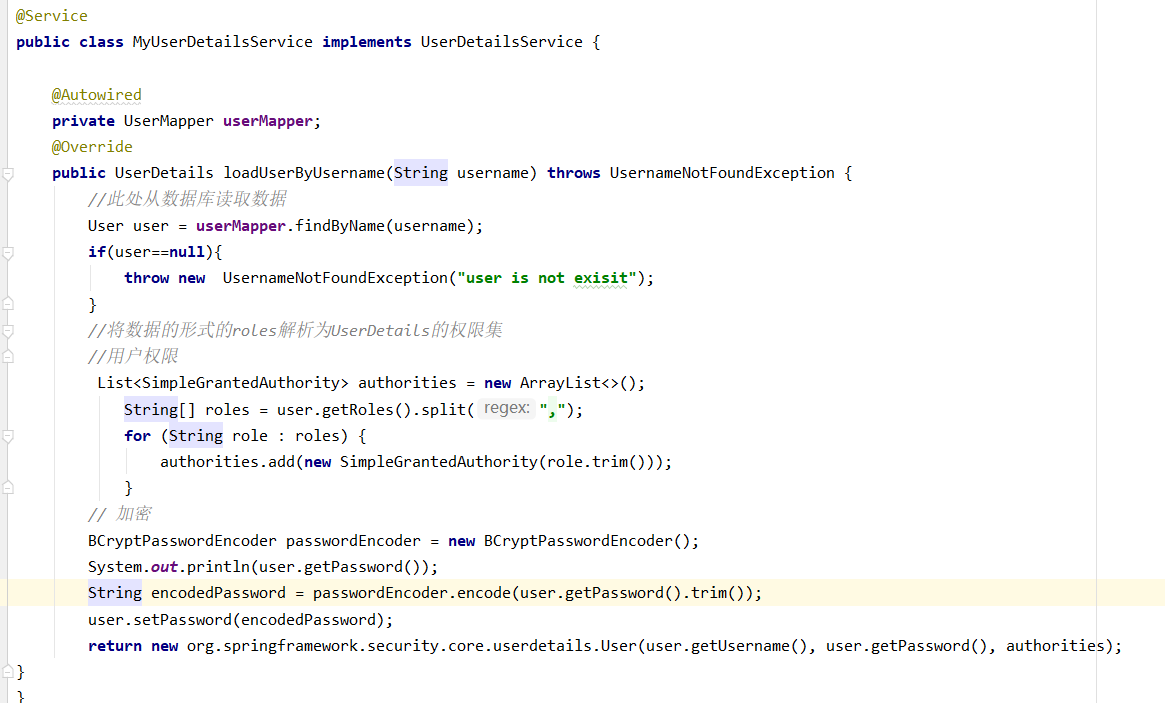Click the return keyword
Screen dimensions: 1165x703
point(114,646)
